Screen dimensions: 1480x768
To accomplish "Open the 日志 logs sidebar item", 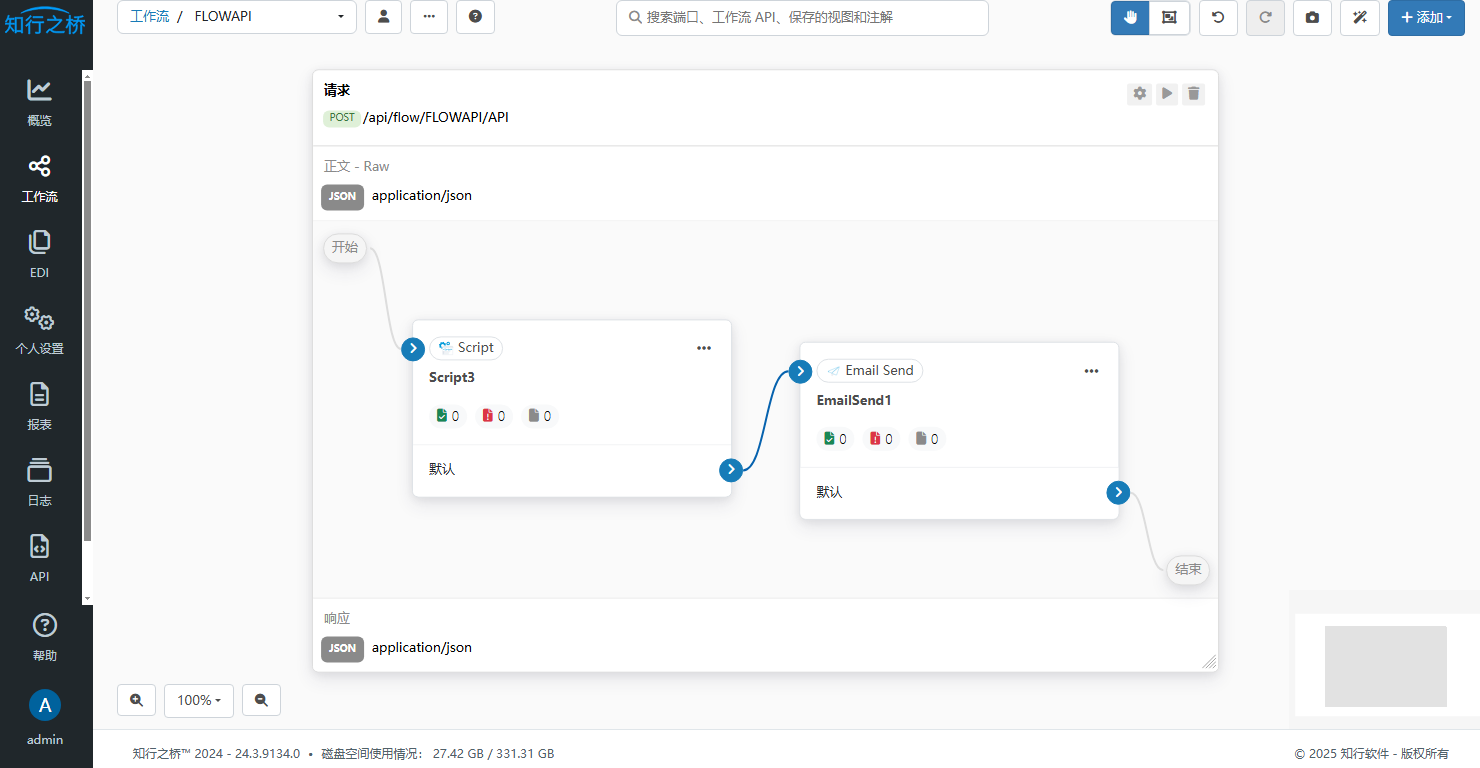I will pyautogui.click(x=40, y=483).
